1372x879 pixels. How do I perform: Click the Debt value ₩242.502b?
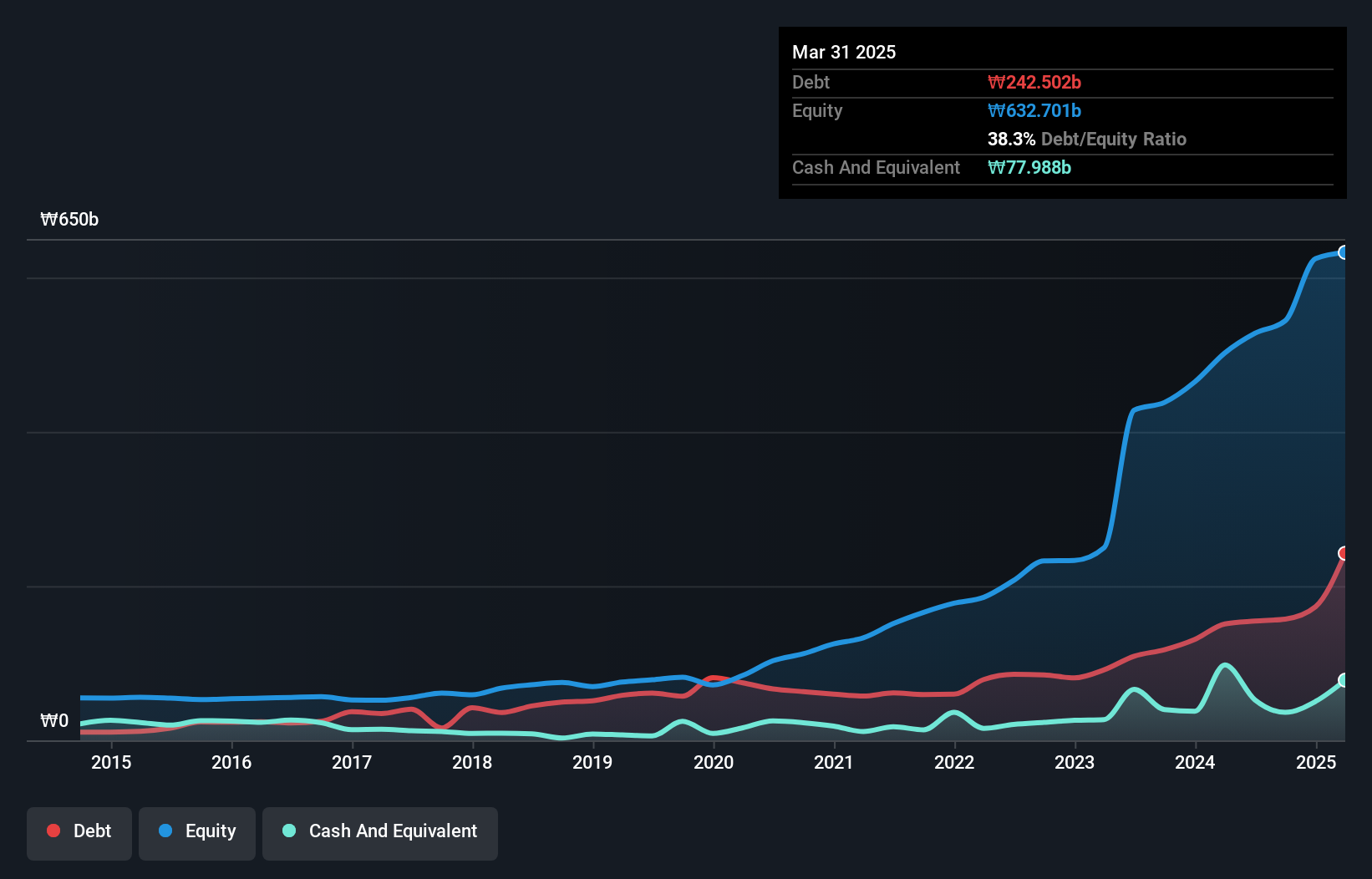(x=1034, y=82)
